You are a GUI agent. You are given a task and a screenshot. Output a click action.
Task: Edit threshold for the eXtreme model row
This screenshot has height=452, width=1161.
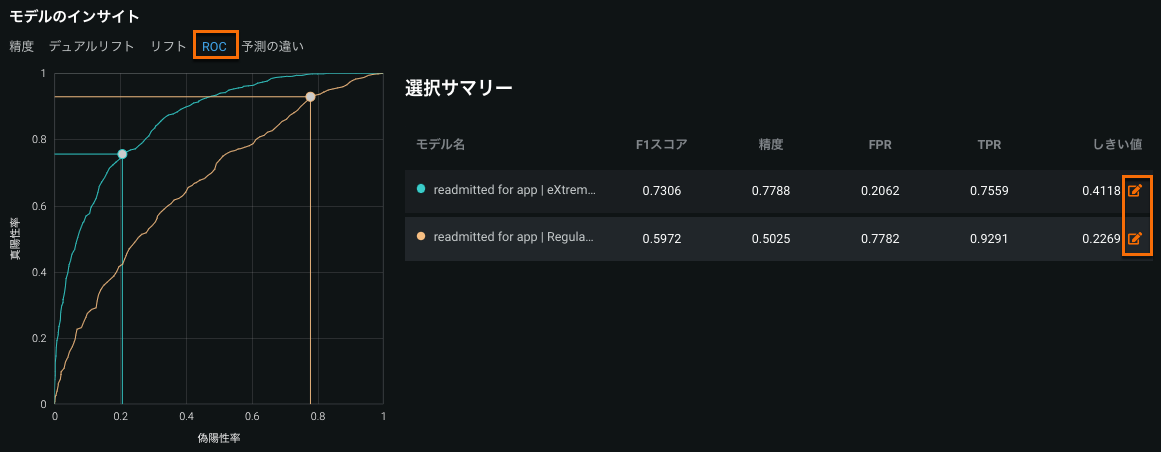[1134, 190]
